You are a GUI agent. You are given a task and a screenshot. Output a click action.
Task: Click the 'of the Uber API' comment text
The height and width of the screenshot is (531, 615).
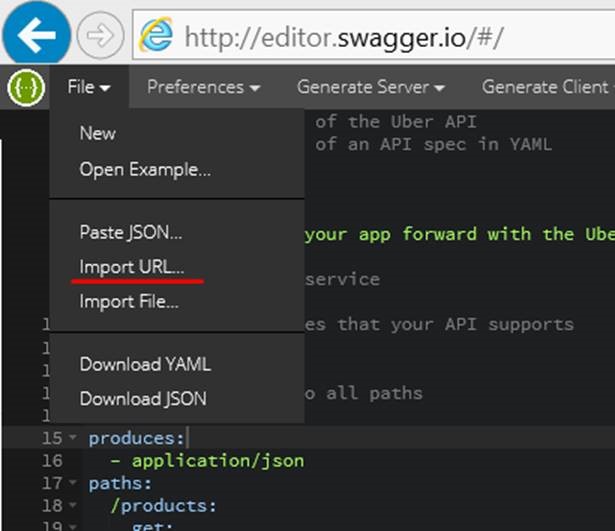pyautogui.click(x=396, y=122)
